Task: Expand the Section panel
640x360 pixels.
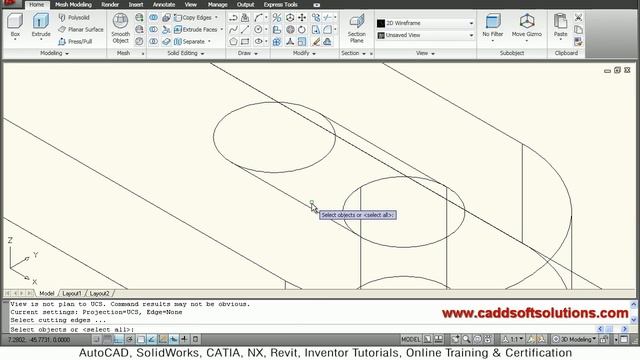Action: click(x=353, y=53)
